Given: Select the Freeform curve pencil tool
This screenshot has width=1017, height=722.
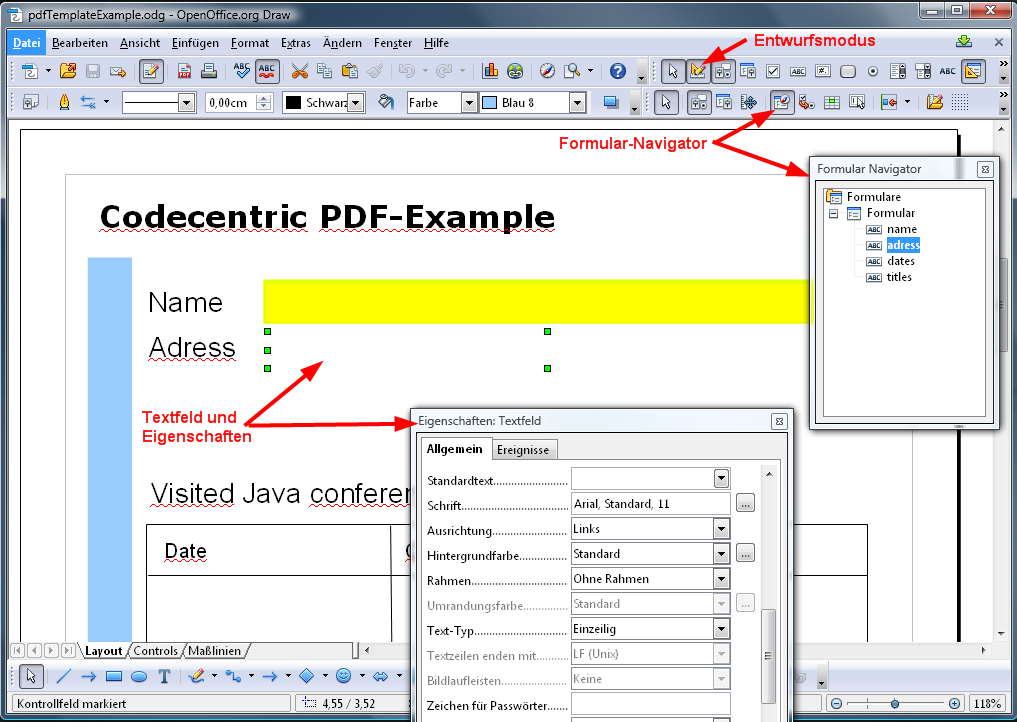Looking at the screenshot, I should pyautogui.click(x=196, y=677).
